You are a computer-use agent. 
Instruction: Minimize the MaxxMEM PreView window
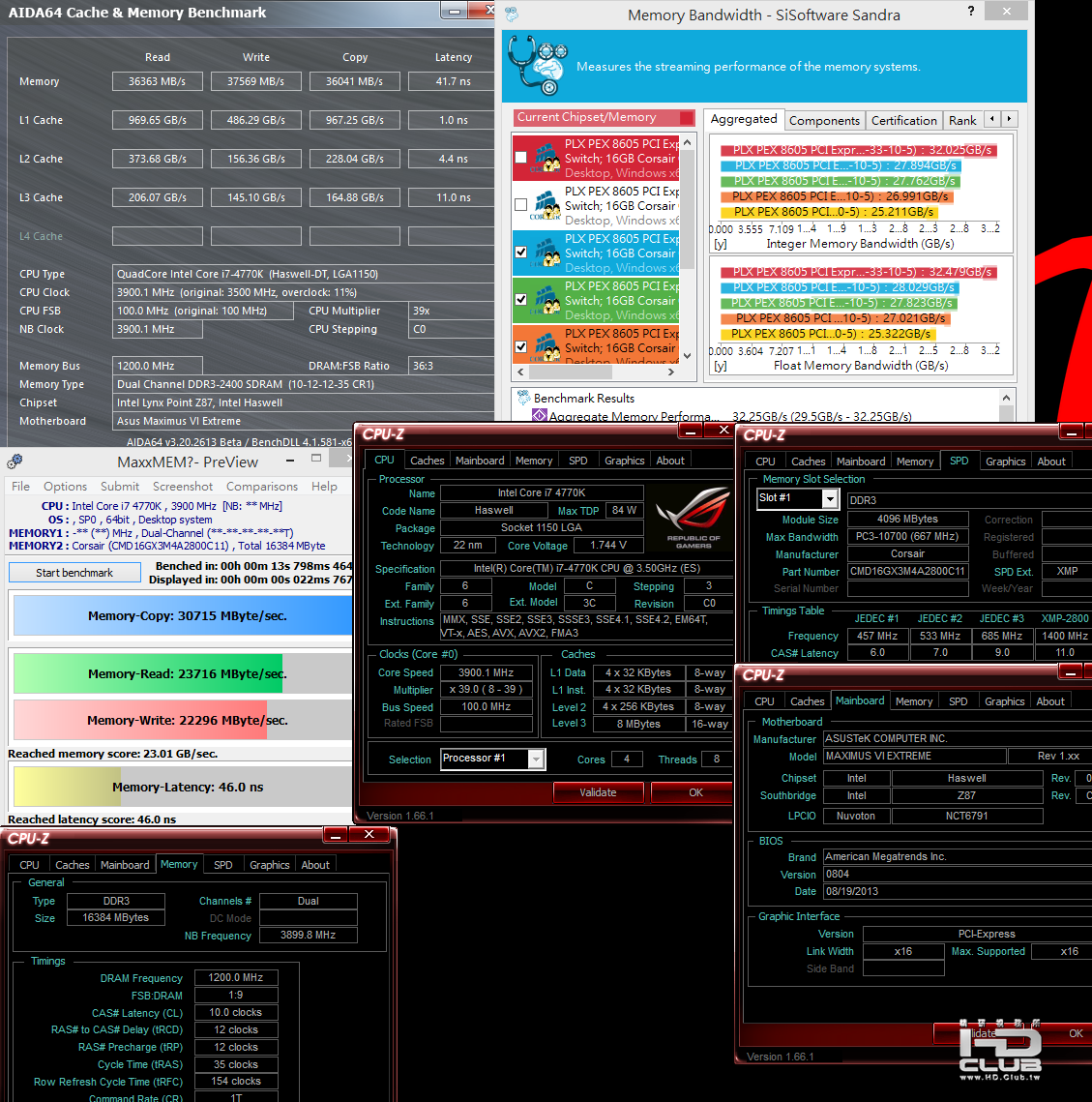tap(289, 461)
